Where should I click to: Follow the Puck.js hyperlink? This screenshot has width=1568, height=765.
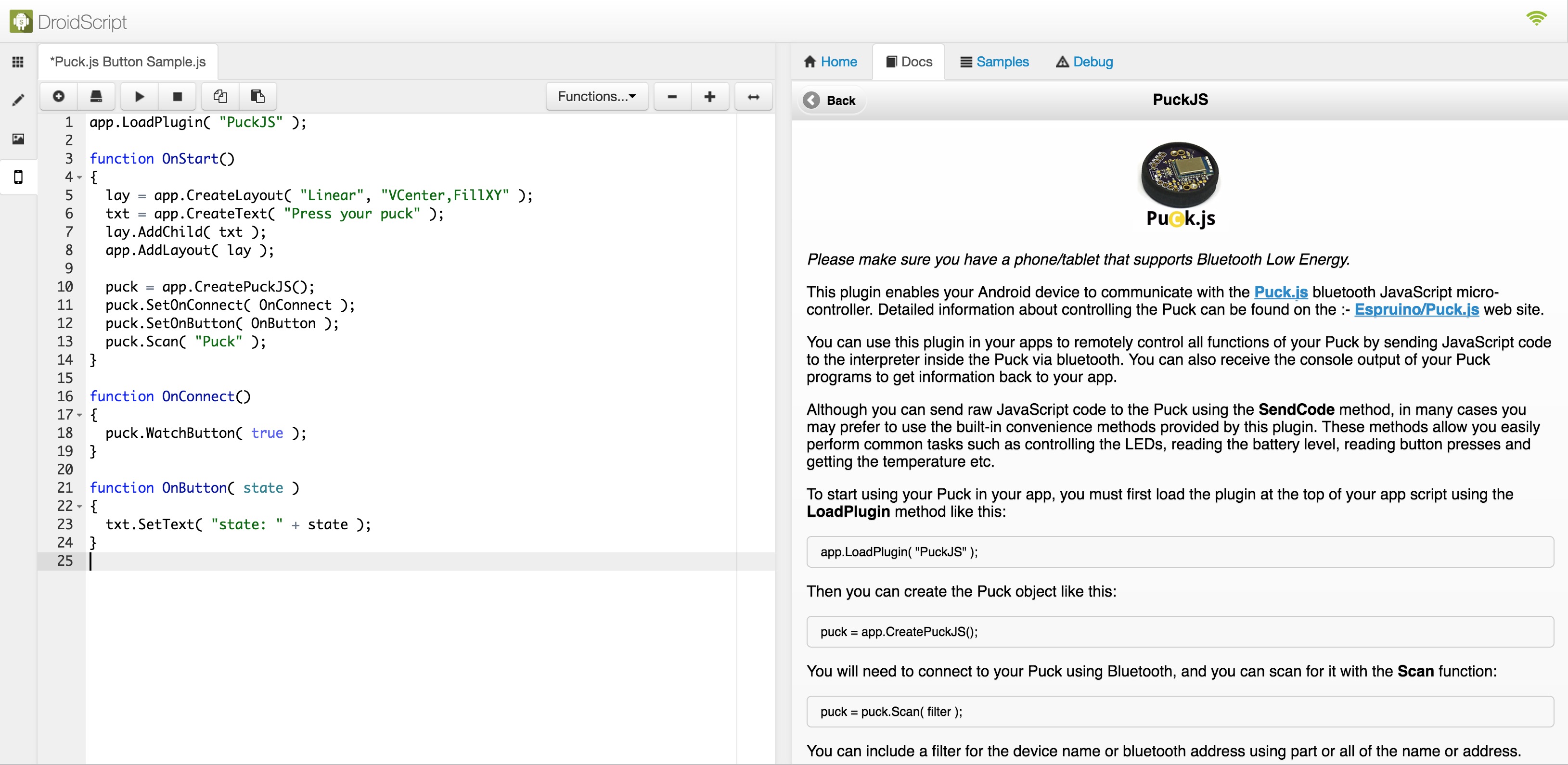1281,292
